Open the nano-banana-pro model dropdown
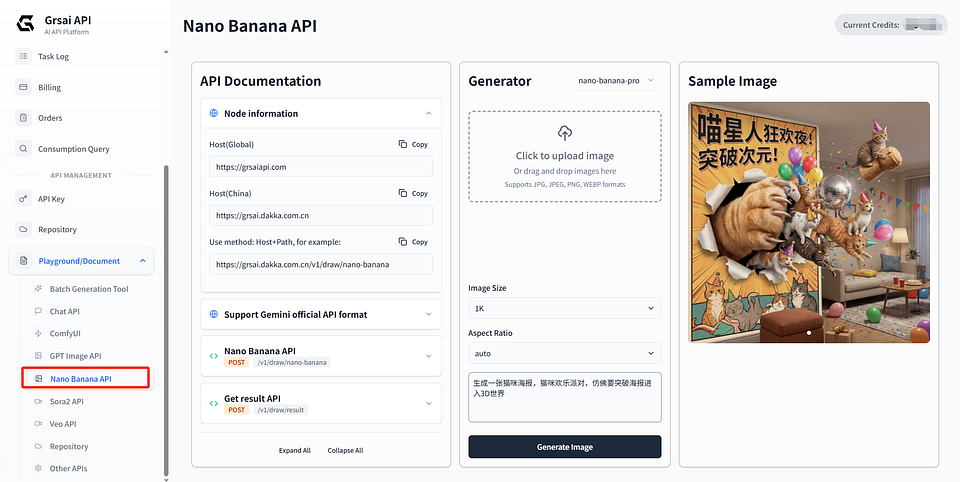Screen dimensions: 960x482 pyautogui.click(x=616, y=81)
